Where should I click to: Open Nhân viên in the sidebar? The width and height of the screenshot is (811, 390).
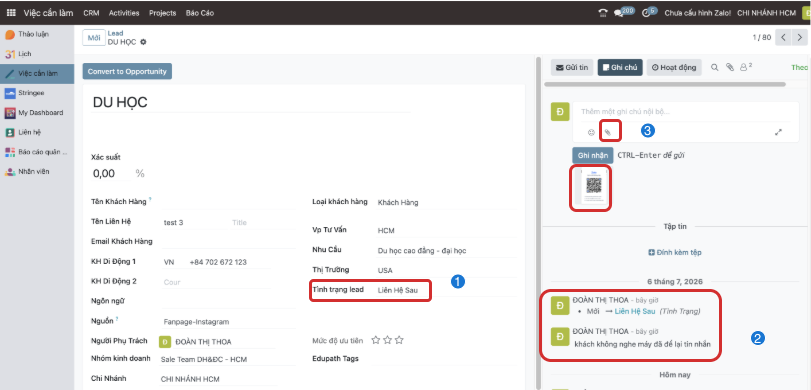(x=34, y=171)
